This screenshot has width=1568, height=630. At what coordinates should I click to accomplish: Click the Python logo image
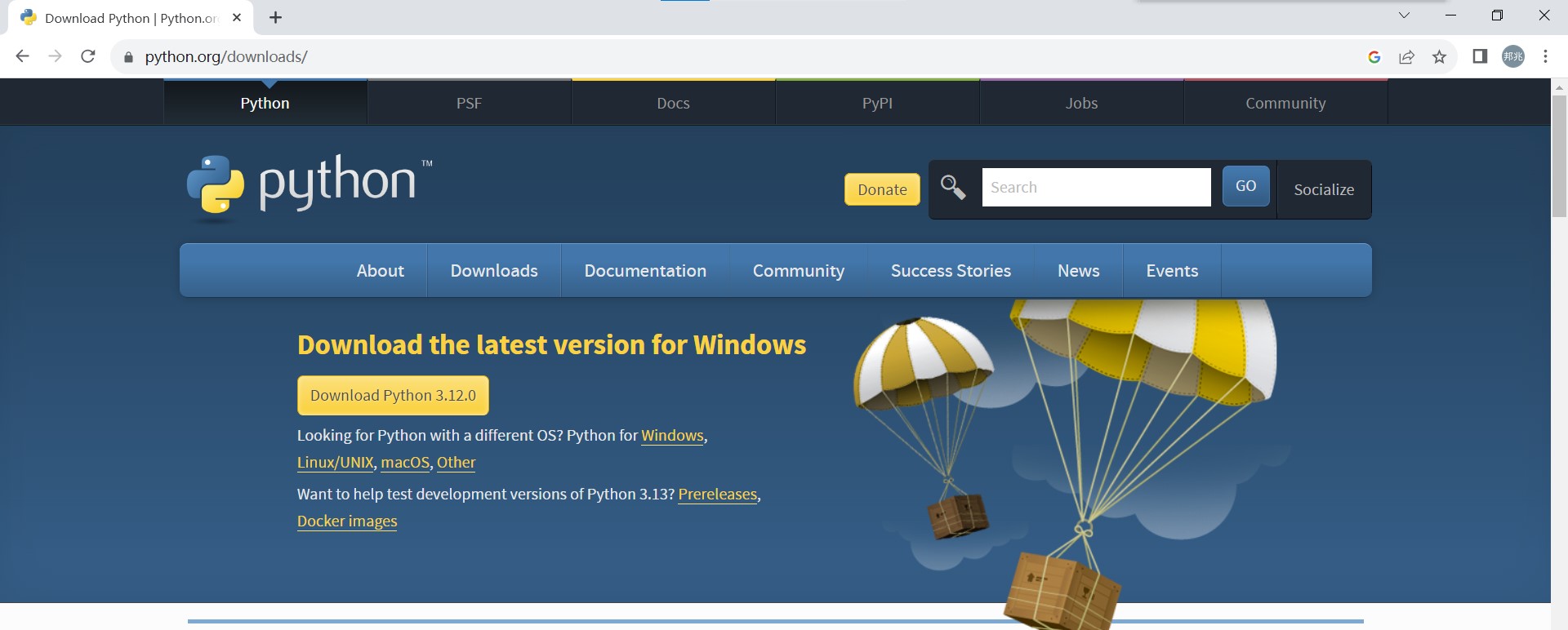(x=310, y=188)
